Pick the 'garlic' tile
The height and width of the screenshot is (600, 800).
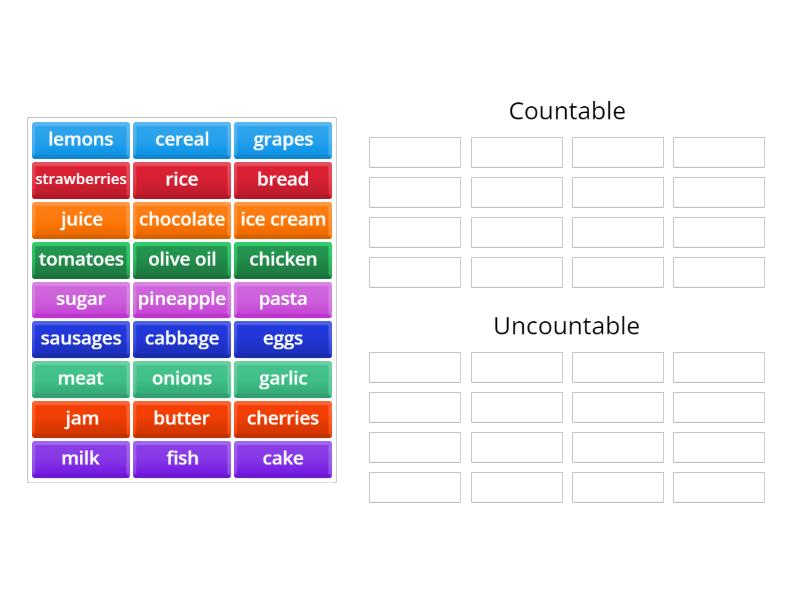(283, 380)
